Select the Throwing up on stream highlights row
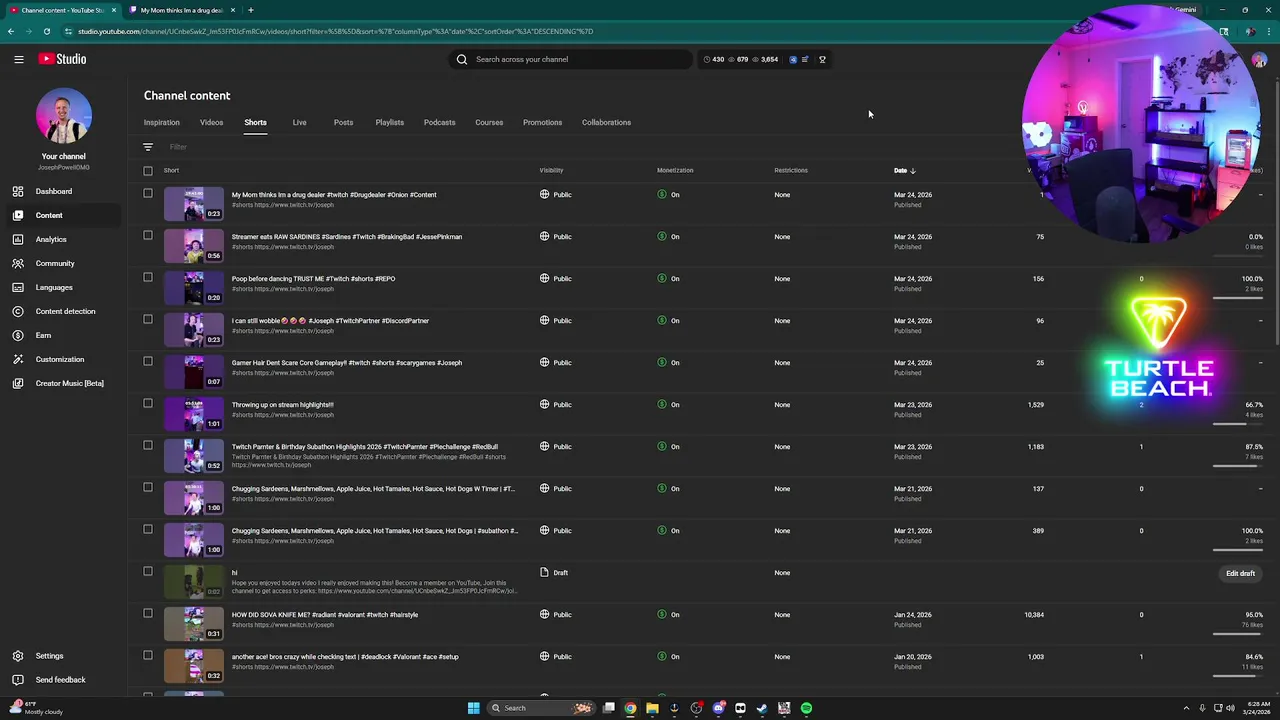Image resolution: width=1280 pixels, height=720 pixels. tap(148, 403)
